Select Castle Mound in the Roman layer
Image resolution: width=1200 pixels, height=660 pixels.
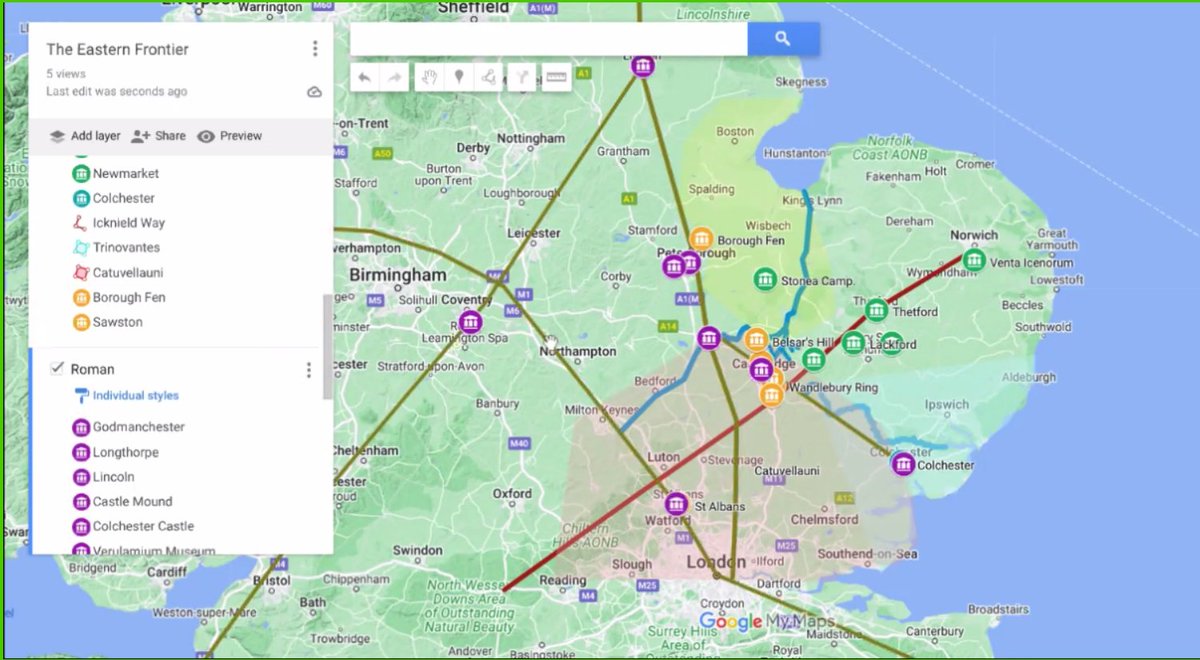132,501
